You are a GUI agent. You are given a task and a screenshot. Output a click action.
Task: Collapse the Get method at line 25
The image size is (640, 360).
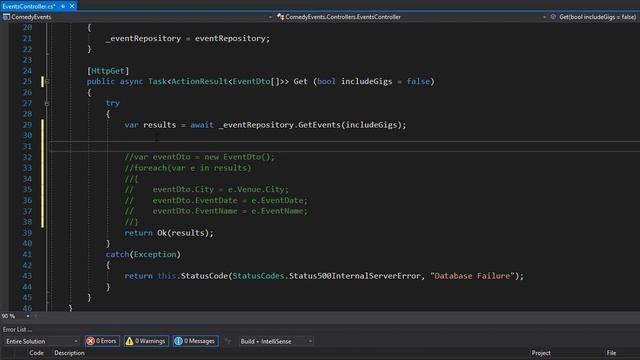click(x=47, y=82)
